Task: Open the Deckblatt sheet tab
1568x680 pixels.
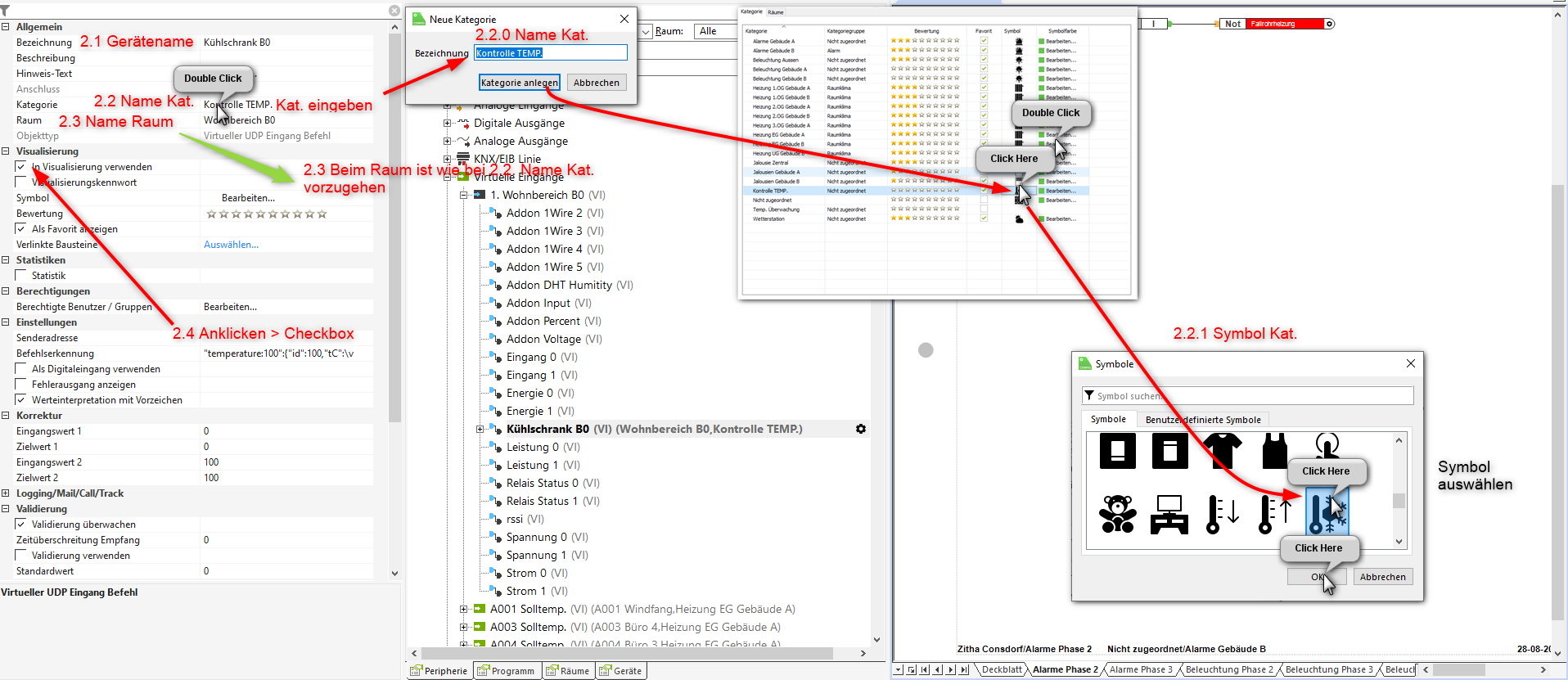Action: 1002,669
